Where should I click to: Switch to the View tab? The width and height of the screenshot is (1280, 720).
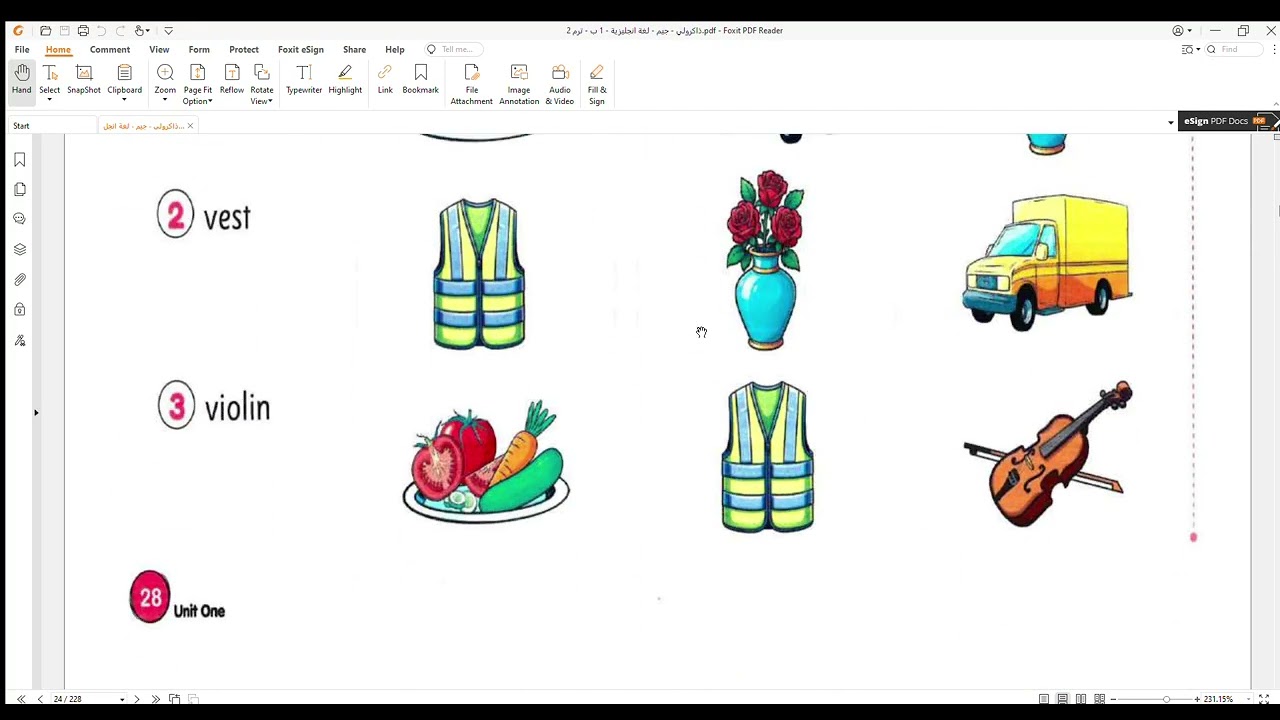point(159,49)
